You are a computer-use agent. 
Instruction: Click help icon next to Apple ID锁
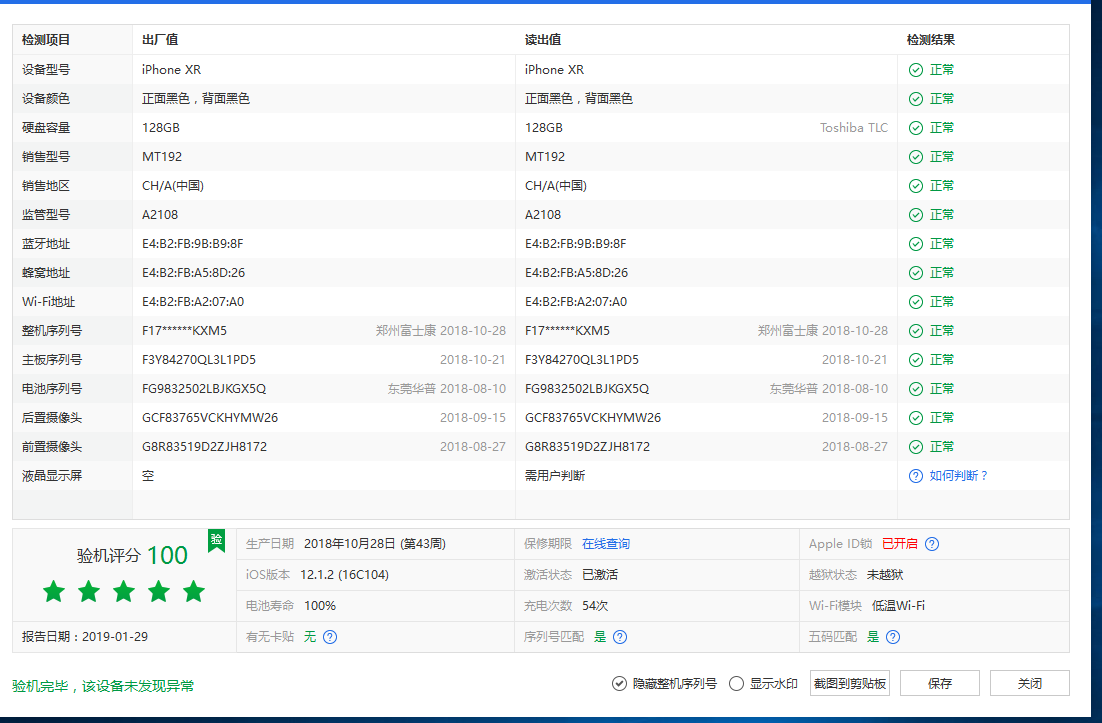932,544
